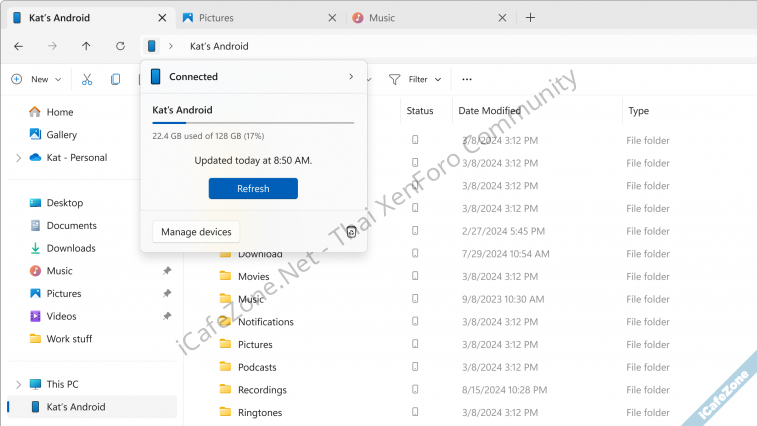Image resolution: width=757 pixels, height=426 pixels.
Task: Navigate up one folder level
Action: pos(86,46)
